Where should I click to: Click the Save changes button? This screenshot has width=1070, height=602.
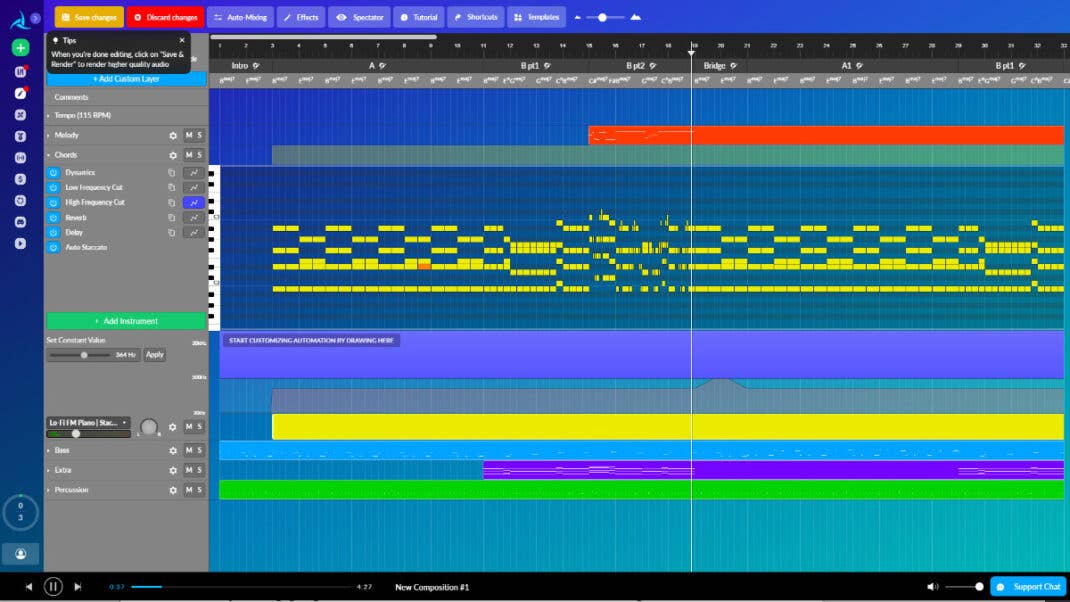(x=89, y=17)
